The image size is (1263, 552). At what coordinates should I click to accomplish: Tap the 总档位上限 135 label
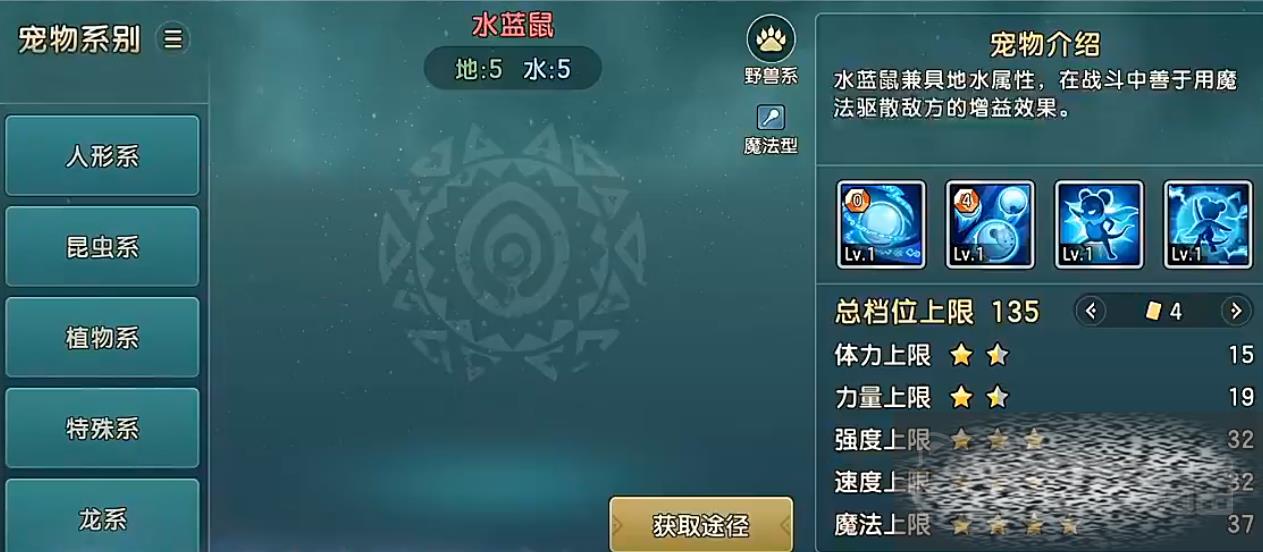[x=937, y=312]
